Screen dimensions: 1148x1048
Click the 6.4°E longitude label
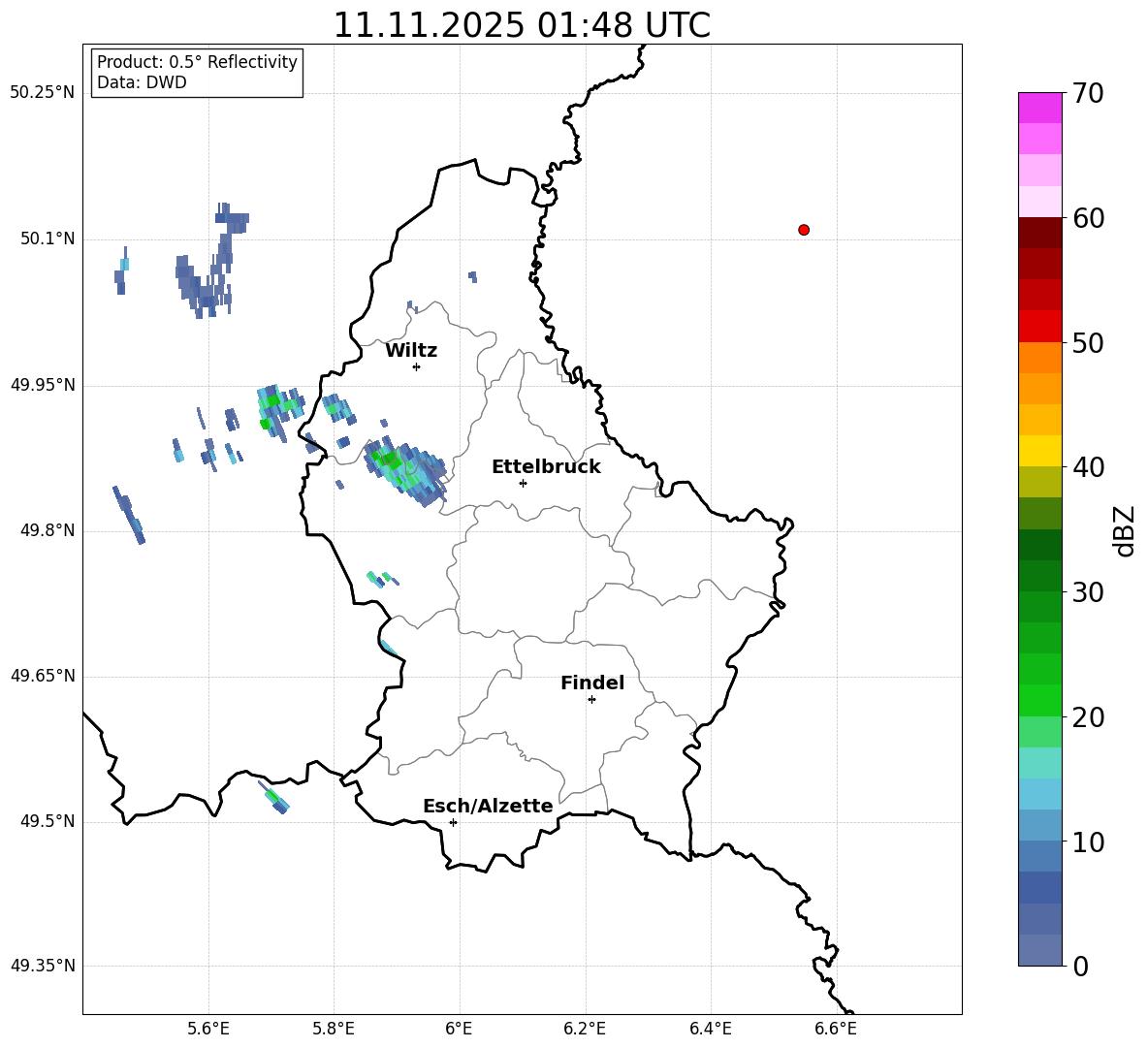(x=710, y=1029)
